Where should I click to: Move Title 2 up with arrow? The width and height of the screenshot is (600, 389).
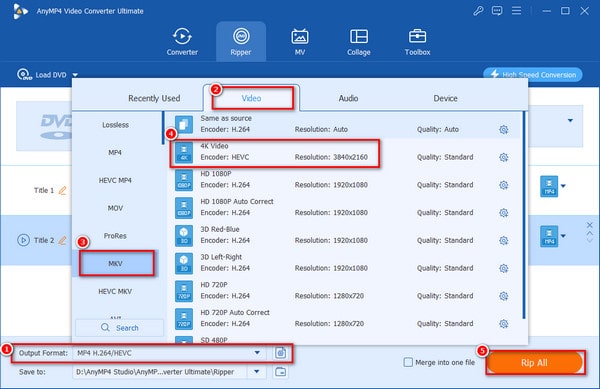click(x=590, y=233)
